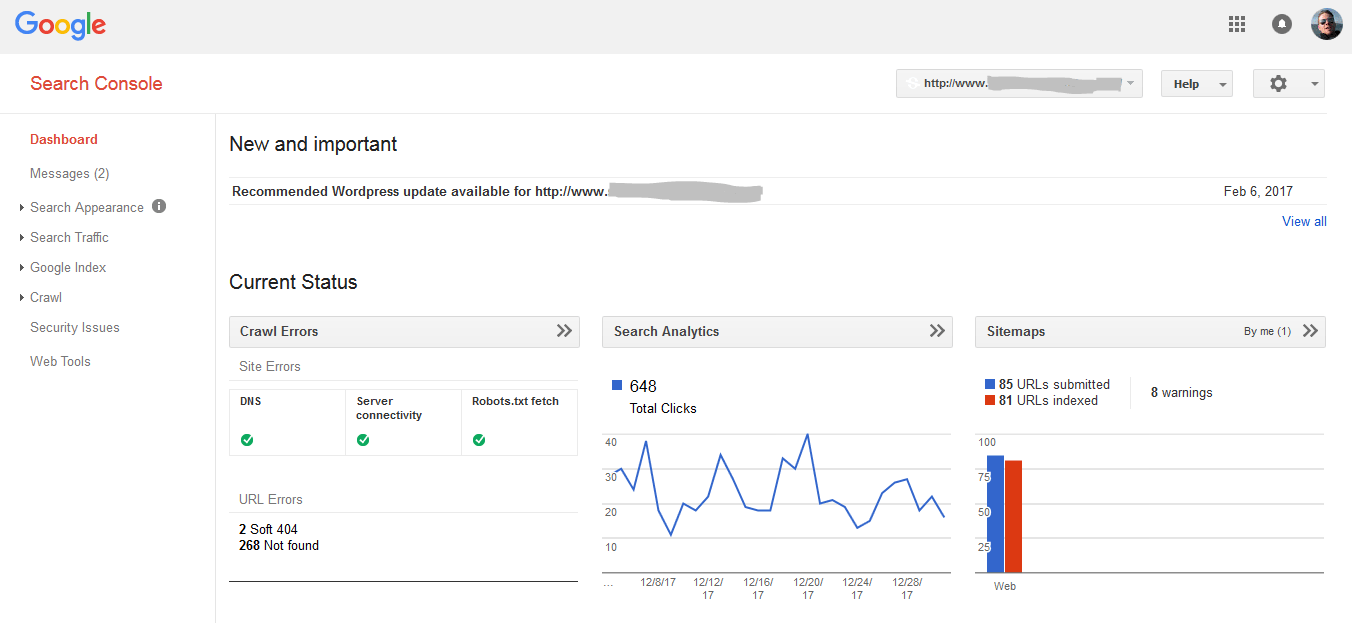Image resolution: width=1352 pixels, height=623 pixels.
Task: Click the DNS site error cell
Action: 287,423
